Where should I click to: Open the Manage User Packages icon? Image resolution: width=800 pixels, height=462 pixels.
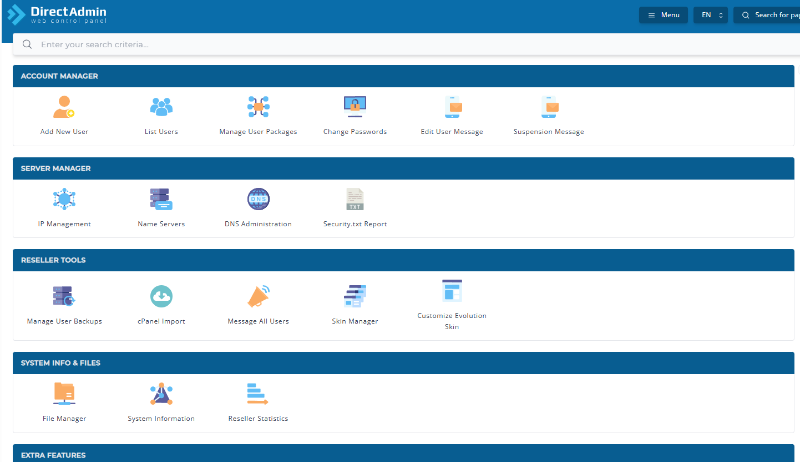tap(258, 107)
